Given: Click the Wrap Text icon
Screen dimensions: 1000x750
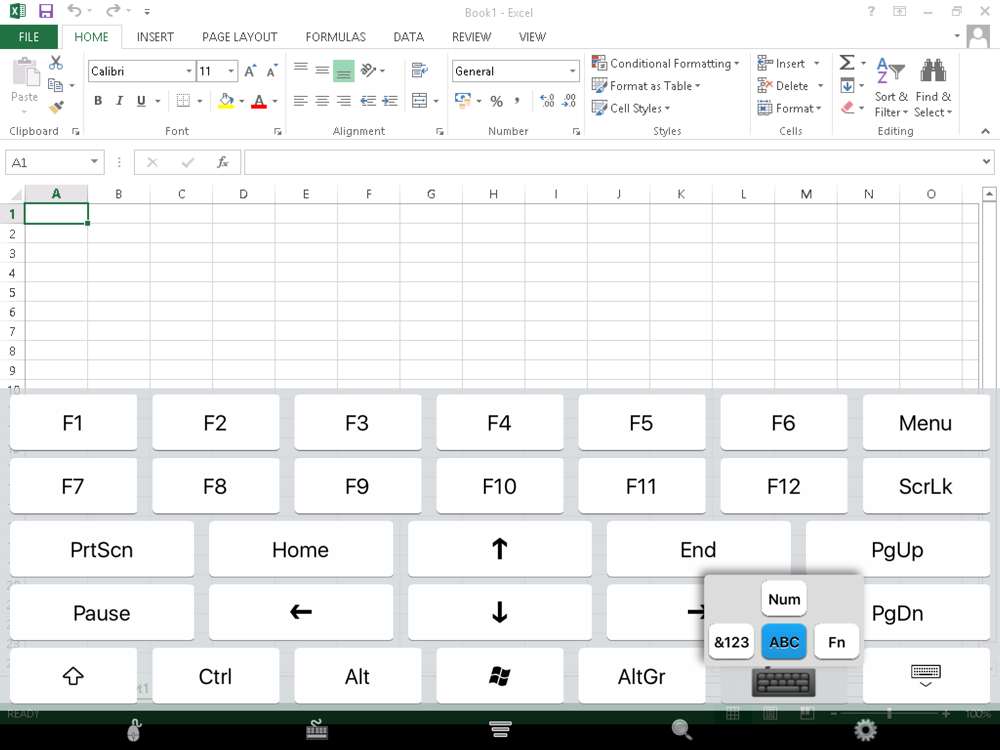Looking at the screenshot, I should [x=419, y=70].
